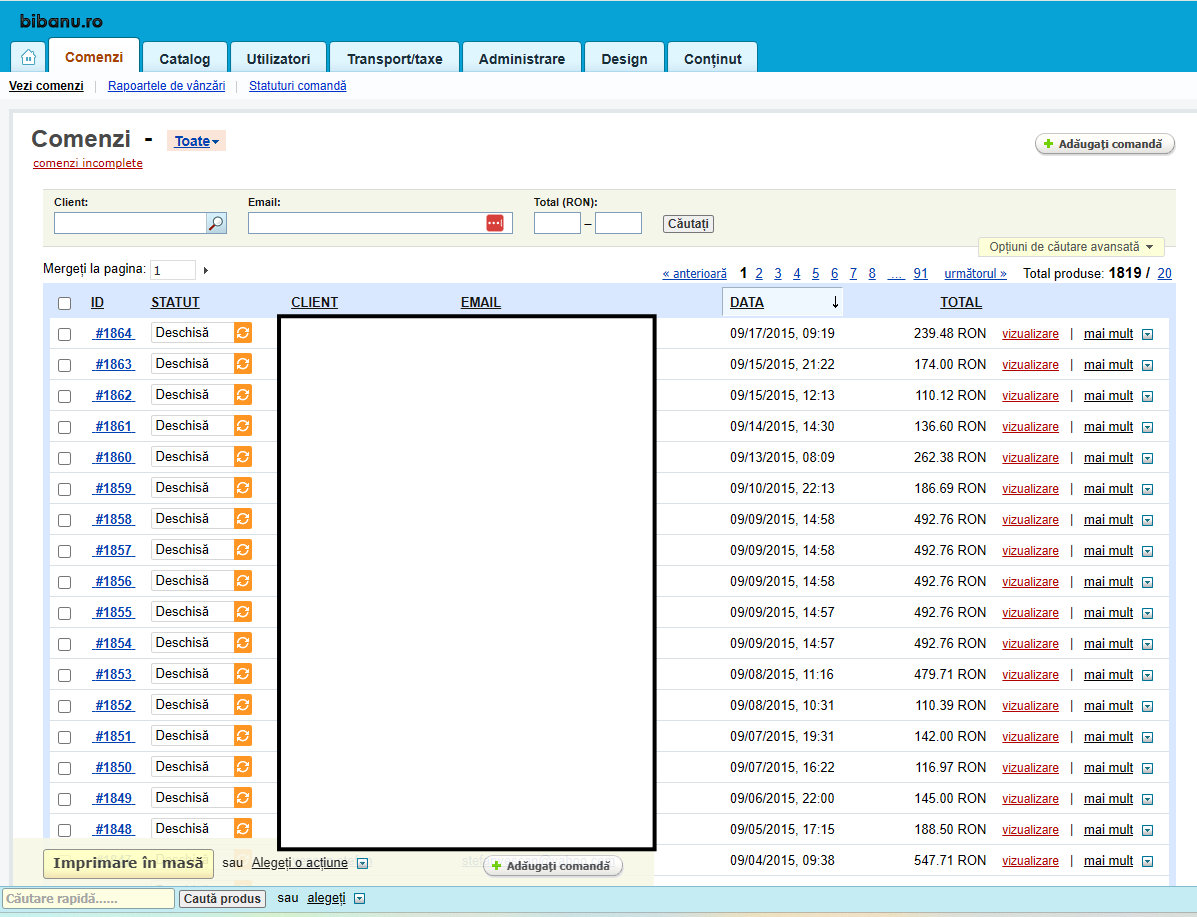Viewport: 1197px width, 917px height.
Task: Switch to the Catalog tab
Action: pyautogui.click(x=185, y=59)
